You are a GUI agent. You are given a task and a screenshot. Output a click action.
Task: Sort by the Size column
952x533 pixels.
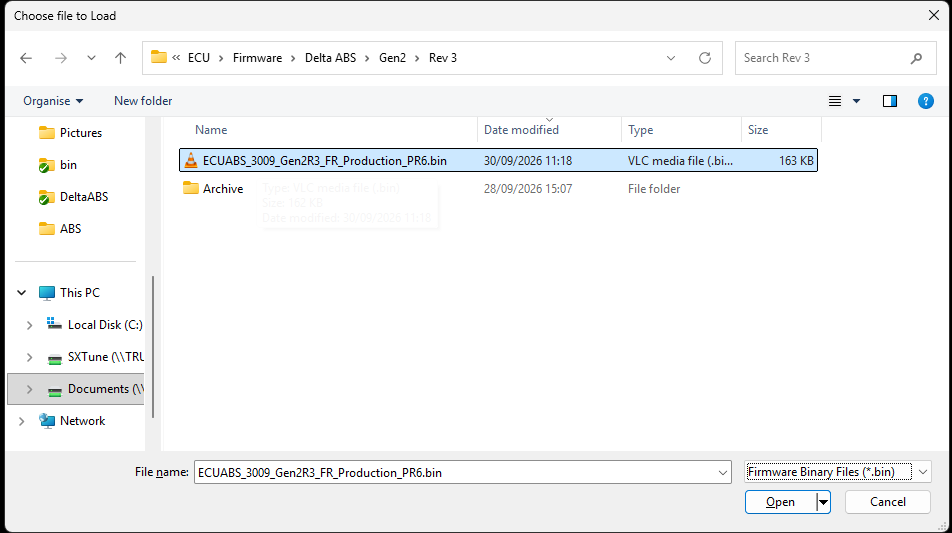[758, 130]
